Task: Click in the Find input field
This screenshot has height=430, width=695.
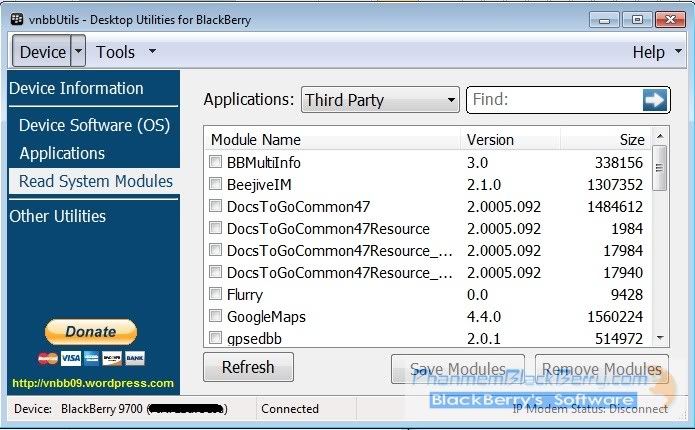Action: (556, 100)
